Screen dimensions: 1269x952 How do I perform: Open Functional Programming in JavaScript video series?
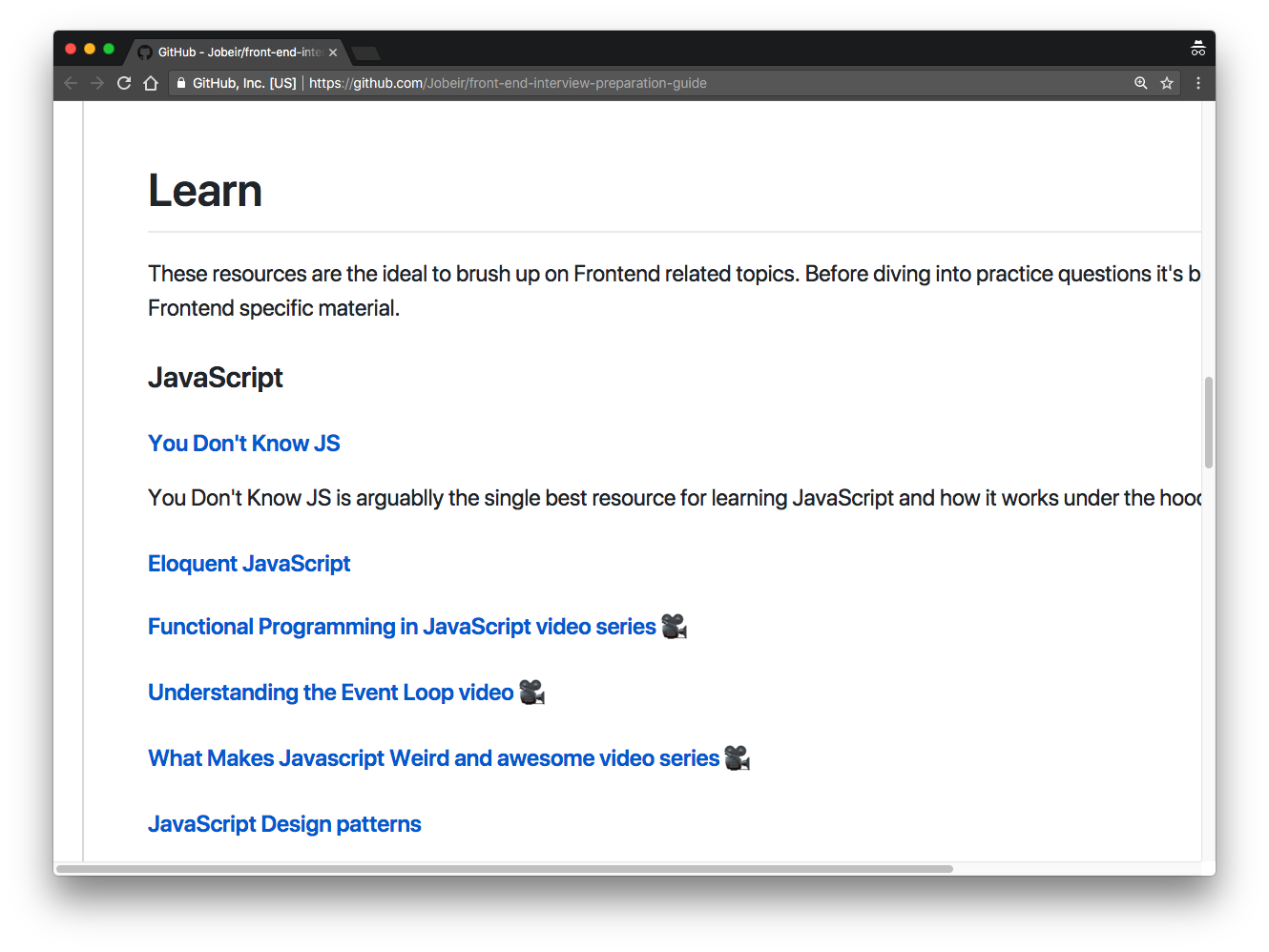(x=402, y=627)
